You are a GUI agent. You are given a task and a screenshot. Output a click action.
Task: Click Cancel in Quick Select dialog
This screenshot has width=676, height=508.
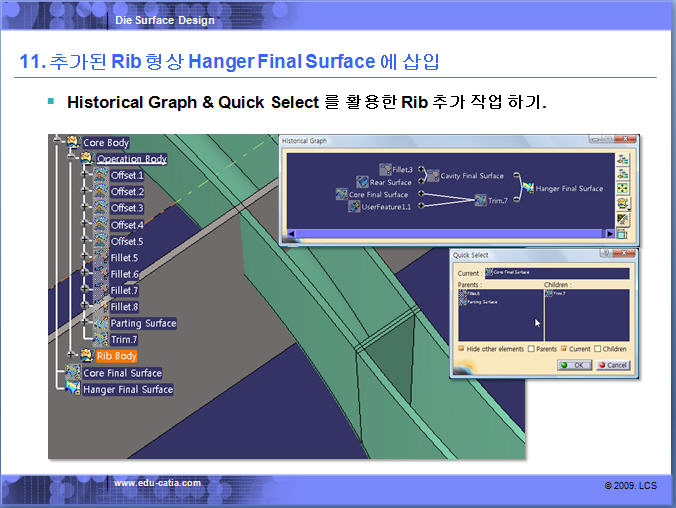click(612, 365)
